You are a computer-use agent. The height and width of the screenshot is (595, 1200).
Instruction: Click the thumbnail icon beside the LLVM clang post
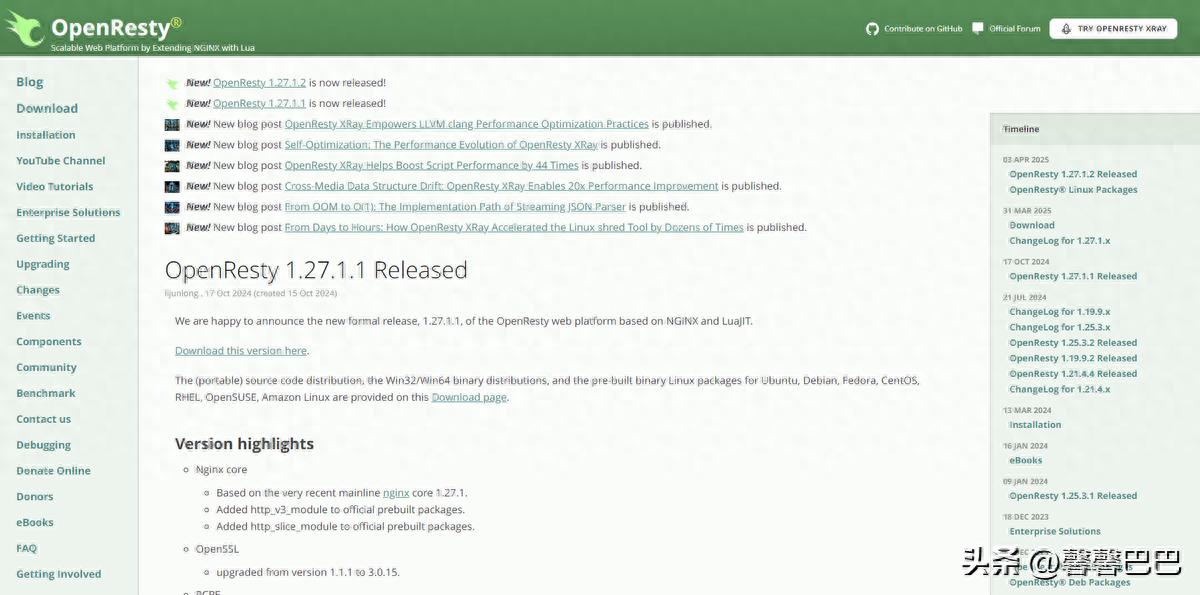(x=173, y=124)
